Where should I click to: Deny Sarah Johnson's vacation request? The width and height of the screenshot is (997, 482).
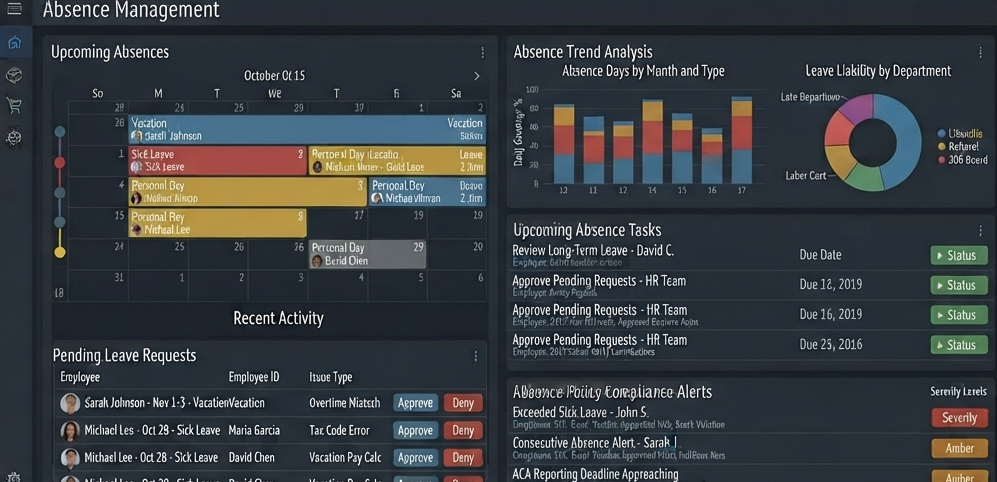point(463,403)
